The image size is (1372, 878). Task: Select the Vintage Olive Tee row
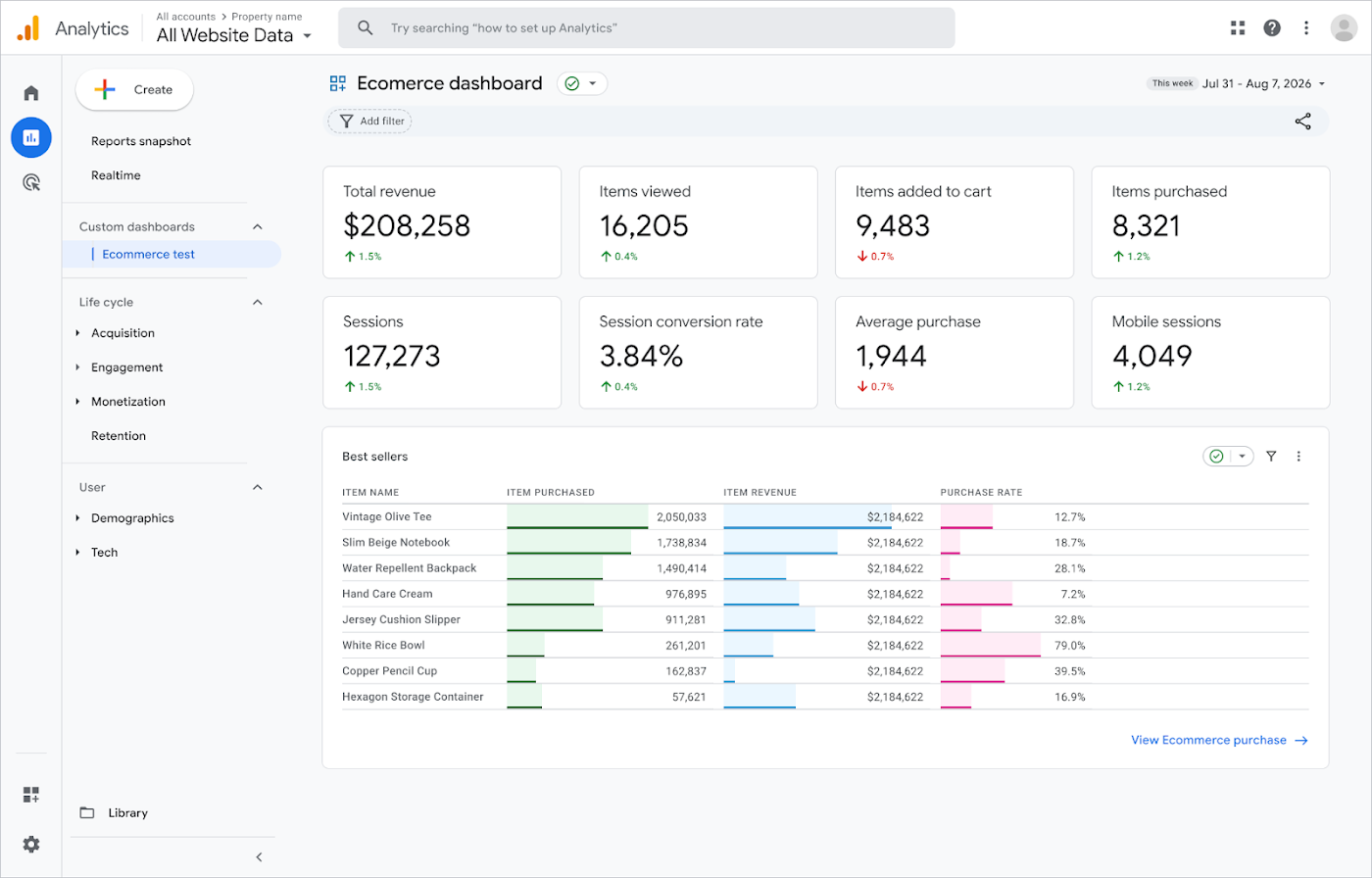825,516
